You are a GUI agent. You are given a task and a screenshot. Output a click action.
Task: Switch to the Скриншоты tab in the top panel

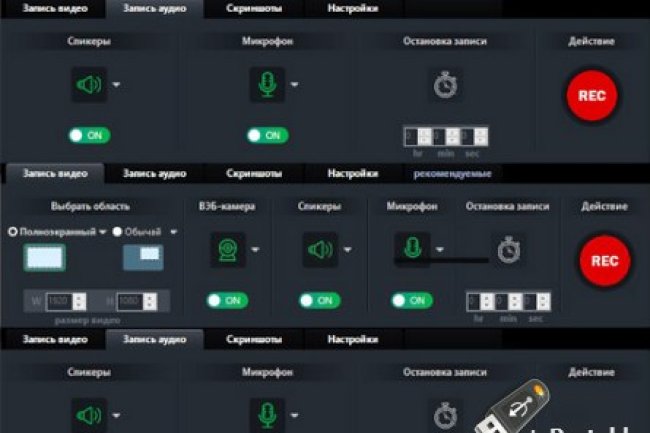[253, 8]
